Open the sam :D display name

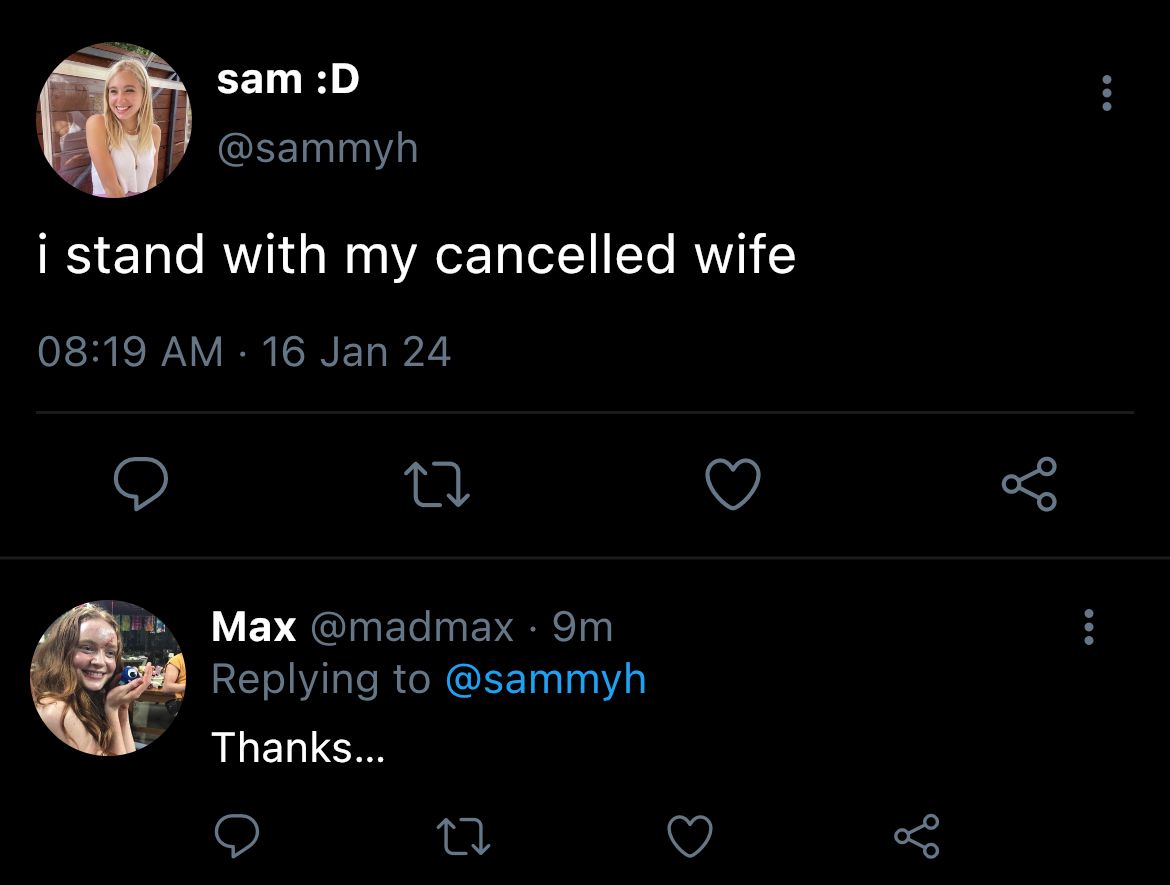click(x=288, y=78)
